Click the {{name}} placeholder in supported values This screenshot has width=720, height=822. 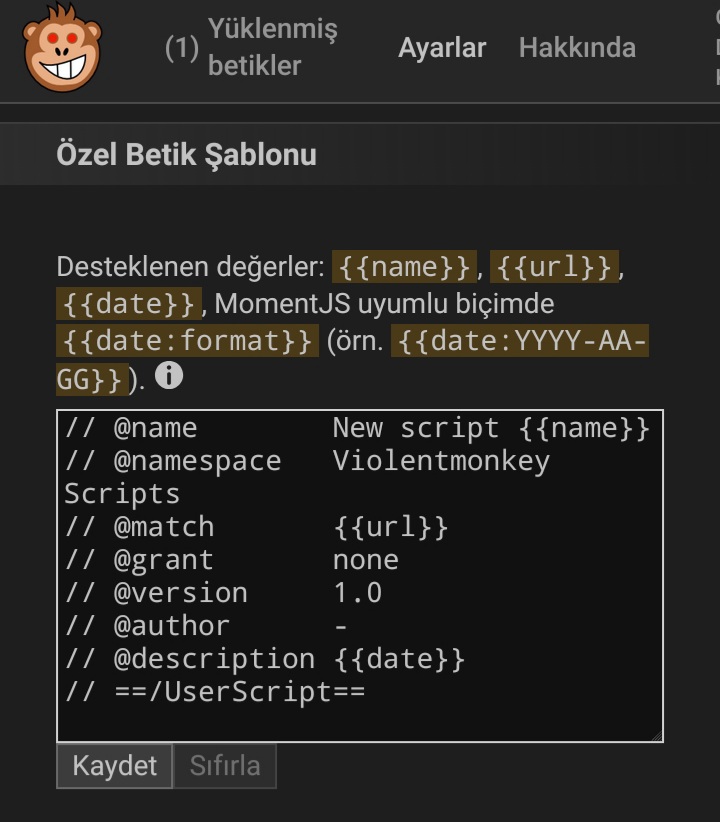point(404,267)
